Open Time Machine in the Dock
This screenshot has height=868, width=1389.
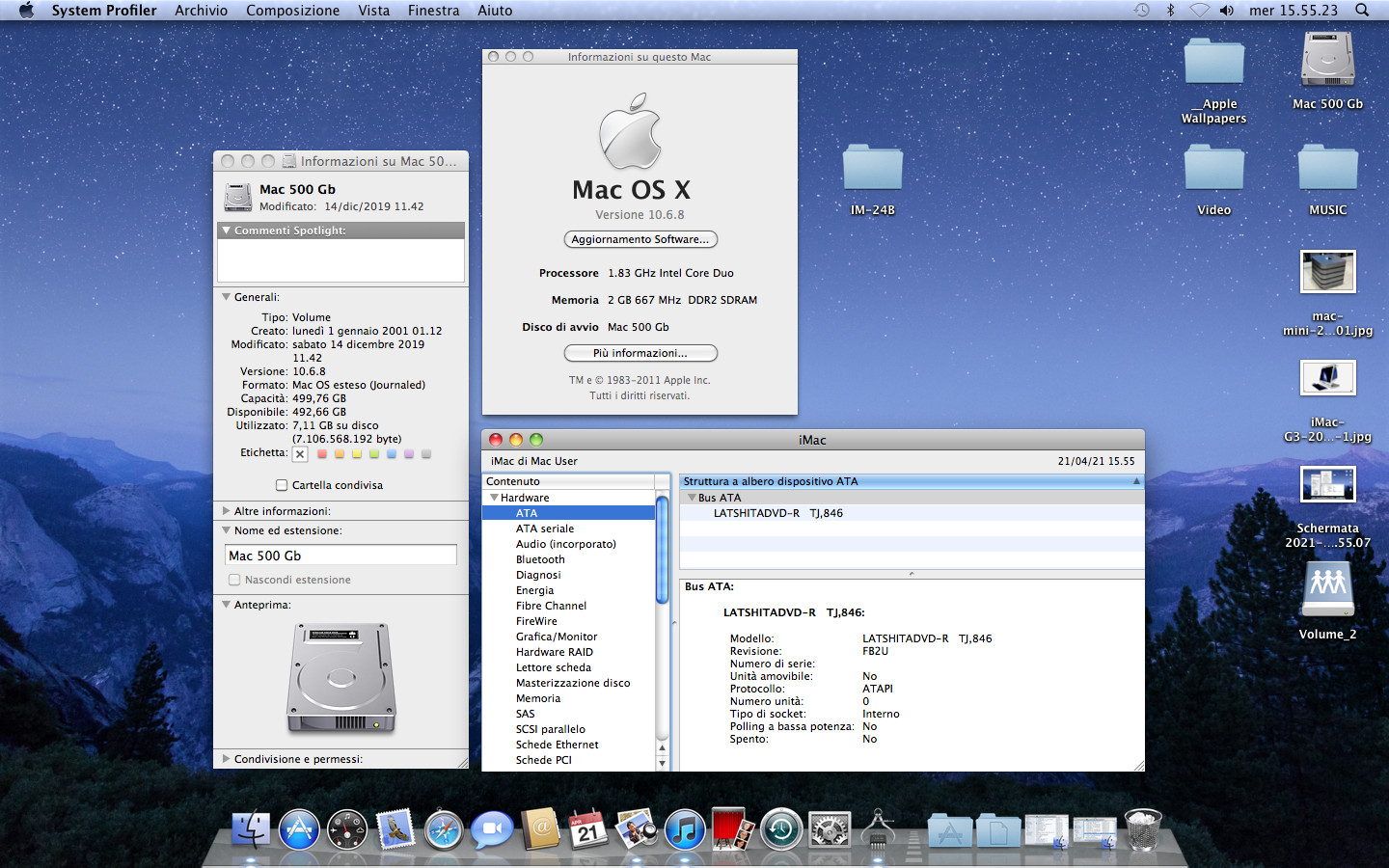tap(781, 829)
